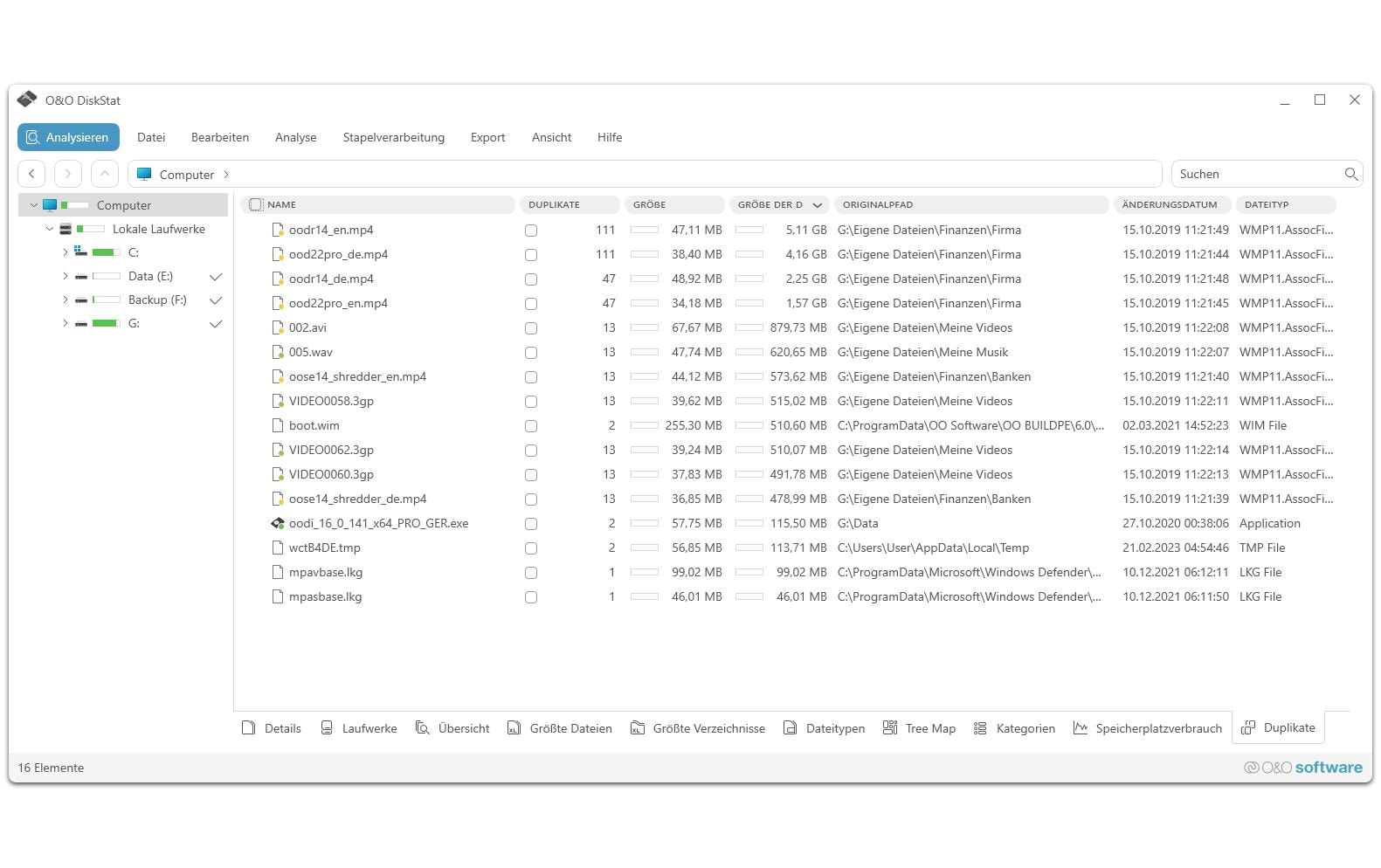Click the file icon of mpavbase.lkg
1381x868 pixels.
[278, 572]
